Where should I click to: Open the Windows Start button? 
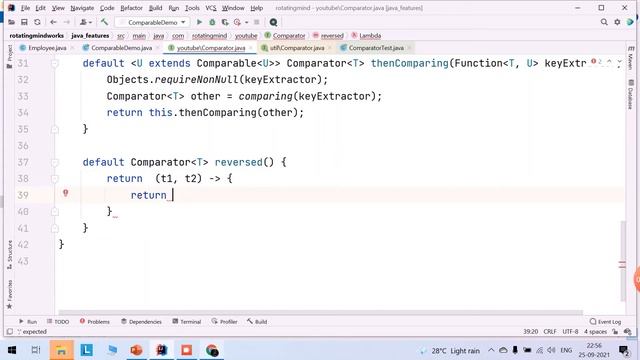click(12, 350)
